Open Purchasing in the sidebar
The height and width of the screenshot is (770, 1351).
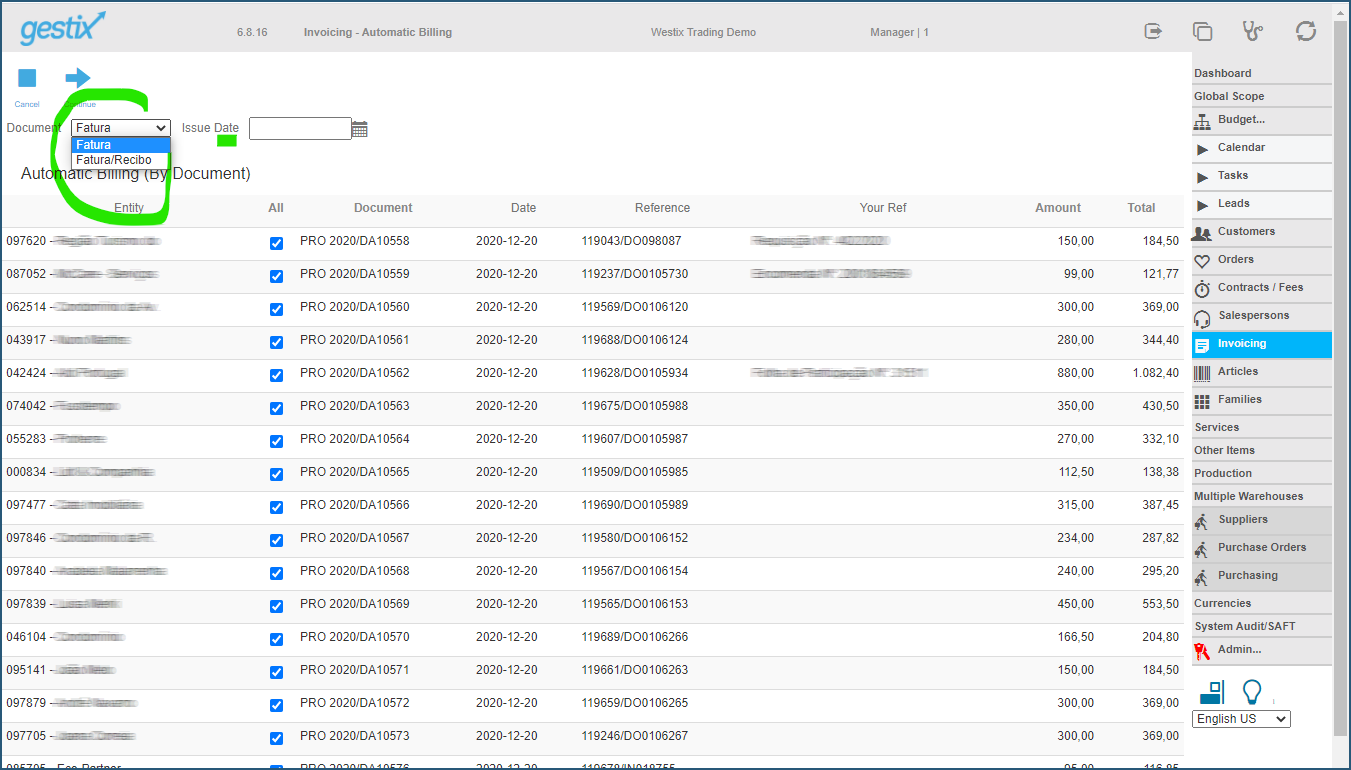[x=1262, y=576]
